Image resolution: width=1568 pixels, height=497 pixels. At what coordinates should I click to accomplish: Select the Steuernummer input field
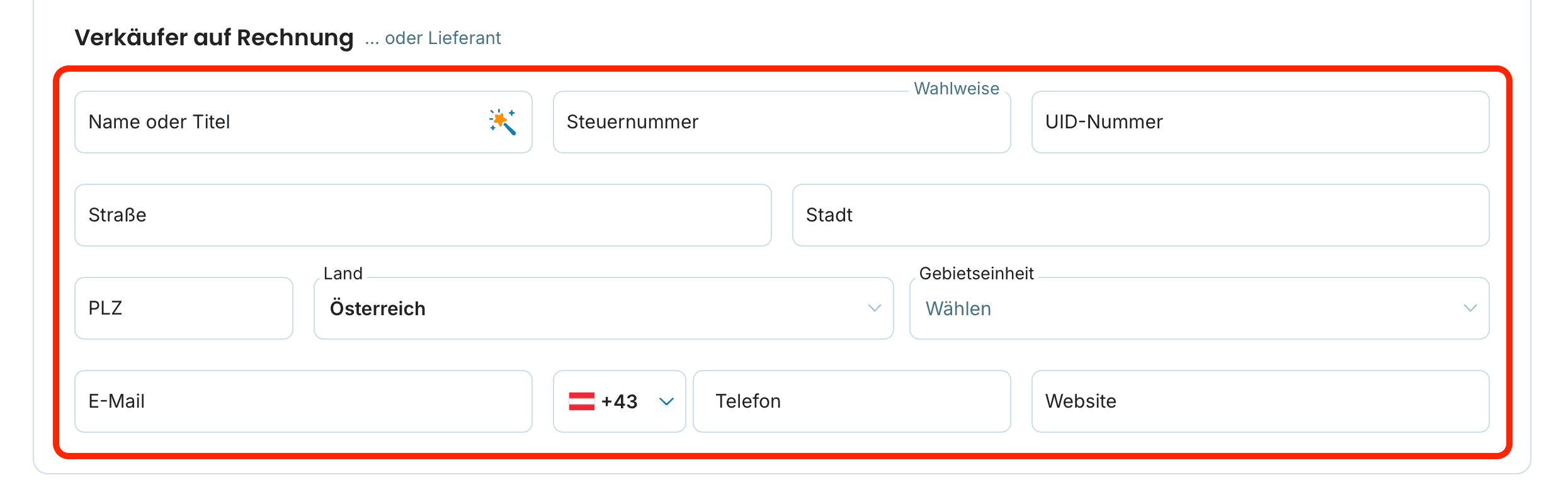coord(781,122)
